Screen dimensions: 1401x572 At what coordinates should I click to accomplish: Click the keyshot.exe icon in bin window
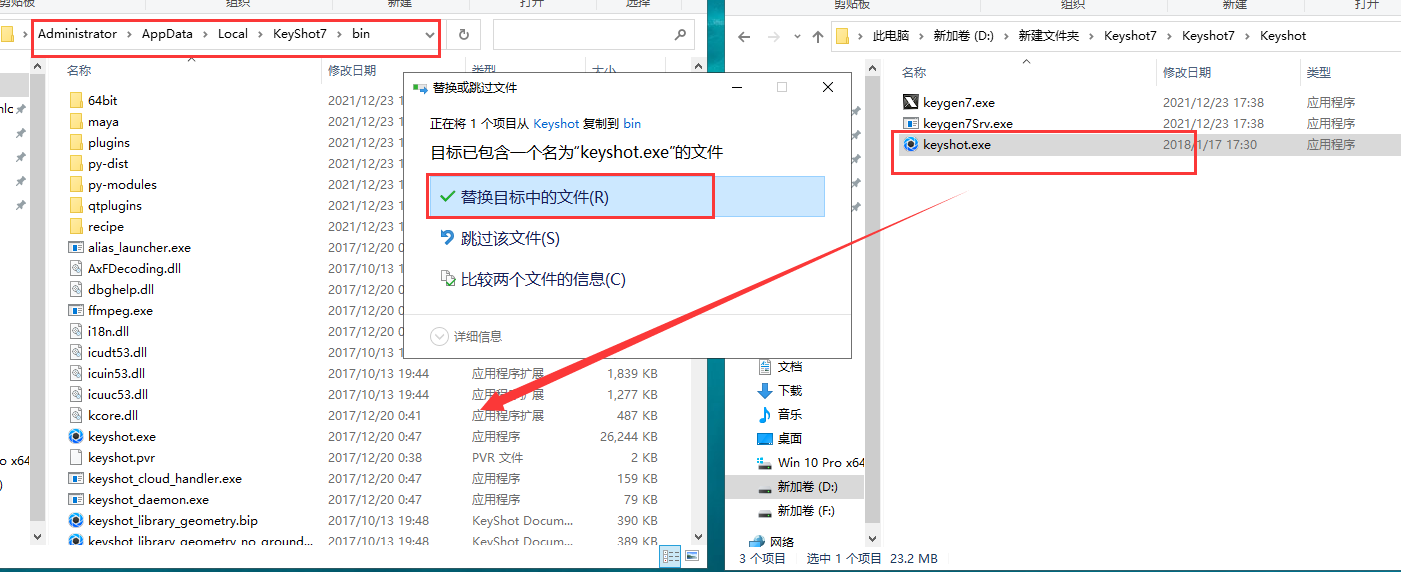(x=76, y=436)
